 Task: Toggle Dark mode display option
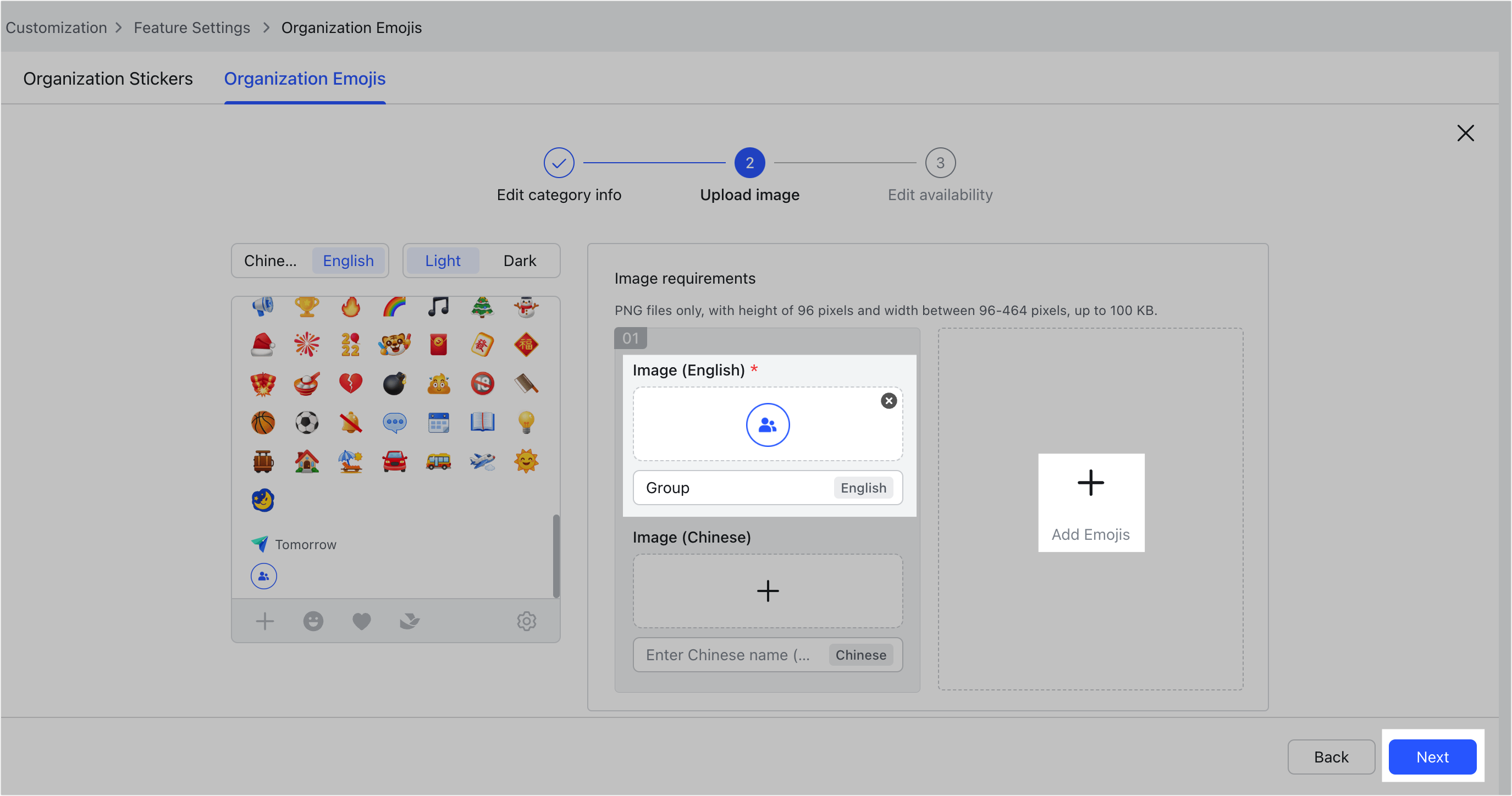tap(518, 260)
